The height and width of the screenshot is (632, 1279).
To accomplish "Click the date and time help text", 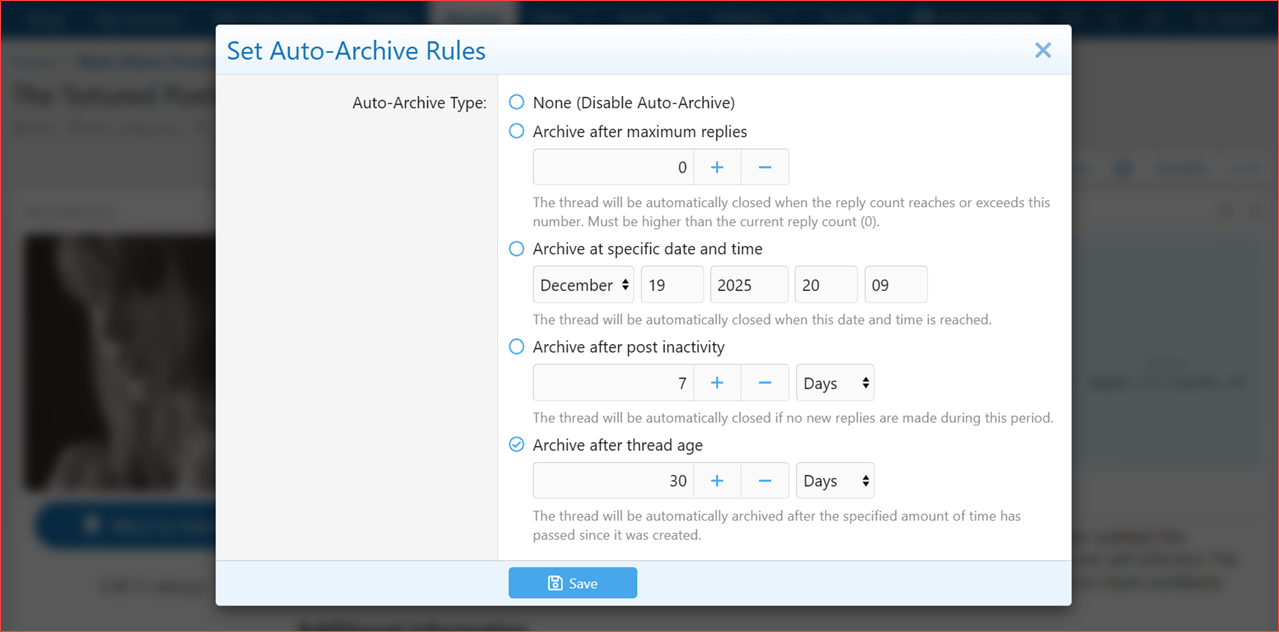I will pos(762,320).
